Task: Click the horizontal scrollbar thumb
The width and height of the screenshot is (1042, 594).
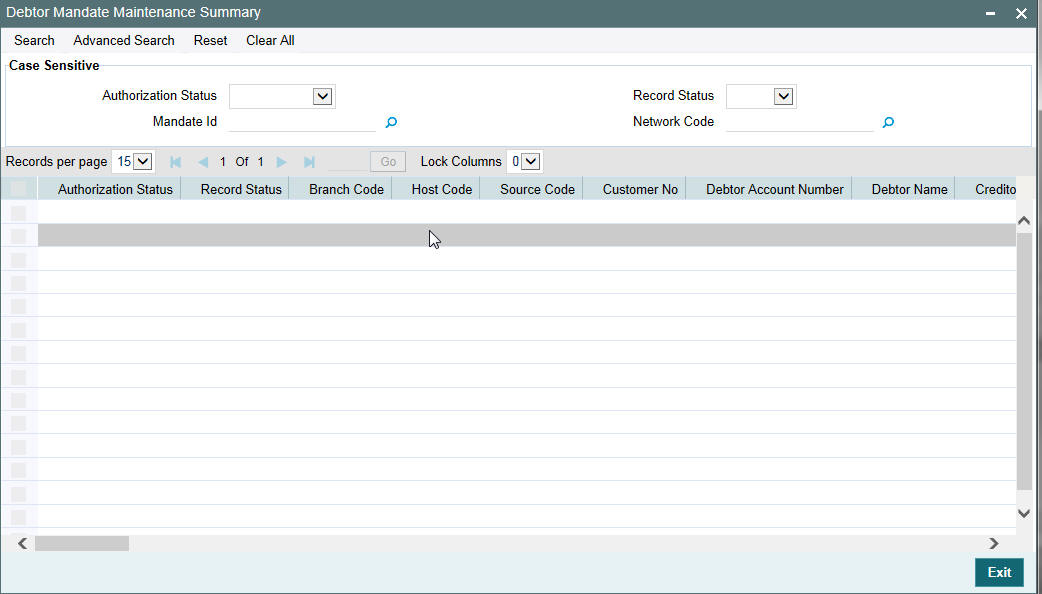Action: 82,544
